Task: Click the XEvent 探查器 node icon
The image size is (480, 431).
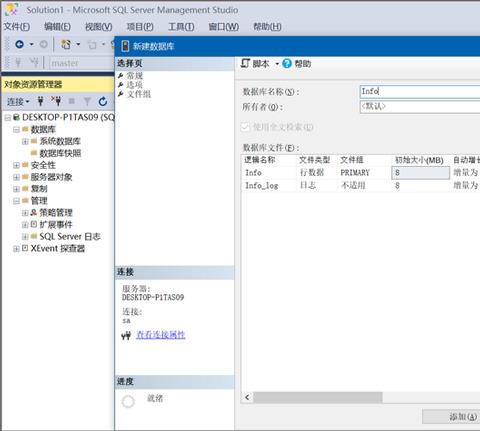Action: pos(25,248)
